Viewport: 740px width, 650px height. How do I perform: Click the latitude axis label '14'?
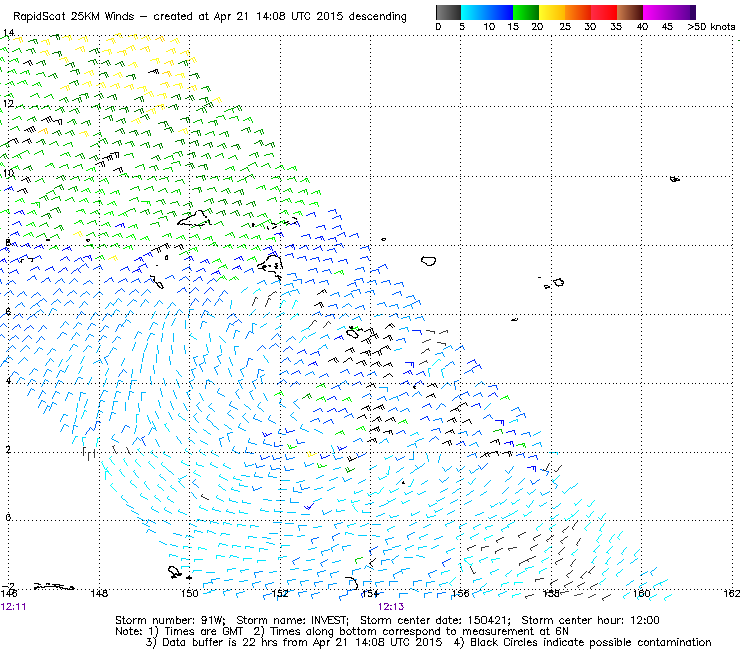point(8,33)
